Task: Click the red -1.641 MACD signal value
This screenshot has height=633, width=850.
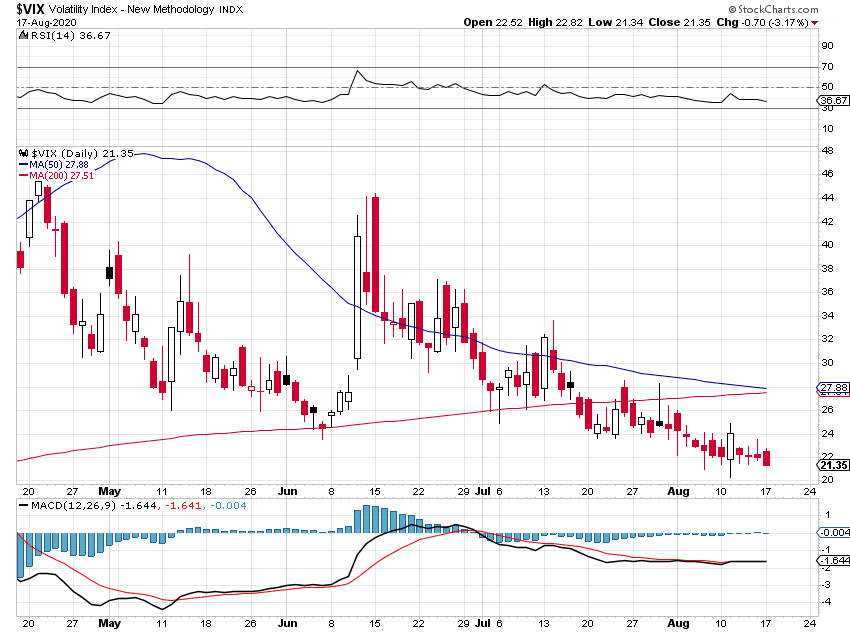Action: (x=183, y=506)
